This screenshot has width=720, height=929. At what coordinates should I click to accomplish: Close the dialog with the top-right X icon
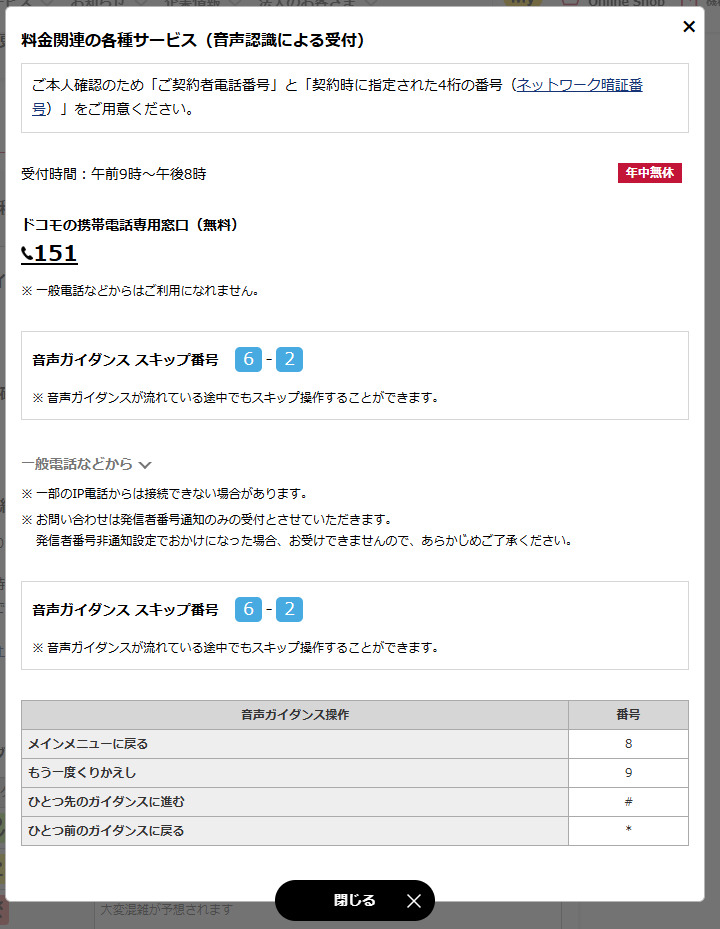[689, 27]
